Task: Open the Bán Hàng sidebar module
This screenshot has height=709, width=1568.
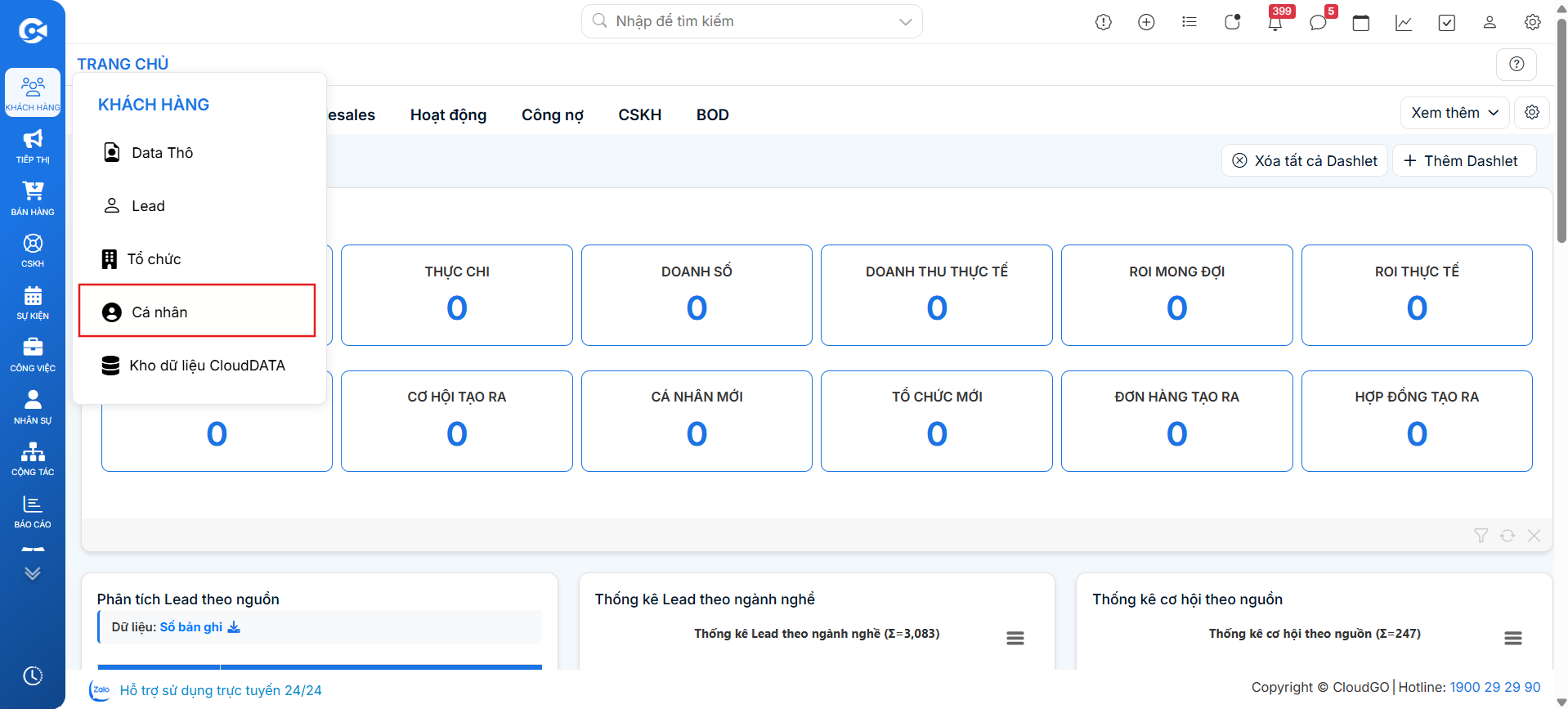Action: coord(33,198)
